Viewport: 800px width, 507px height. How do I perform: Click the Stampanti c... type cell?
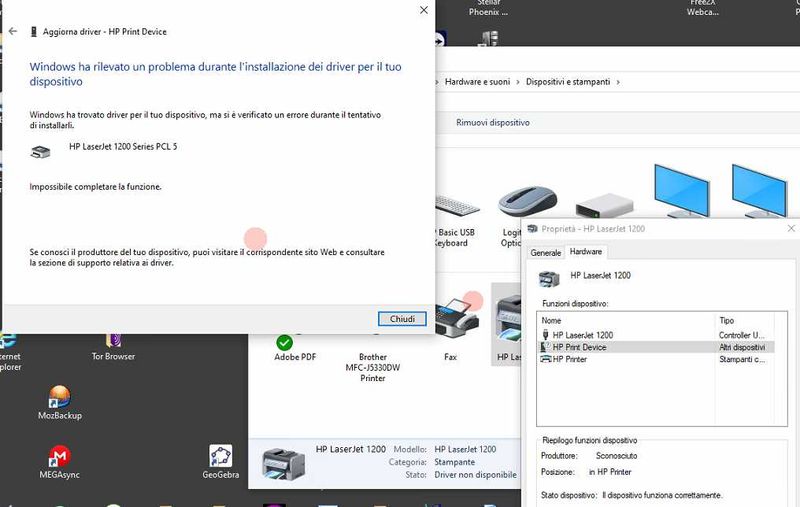click(742, 359)
